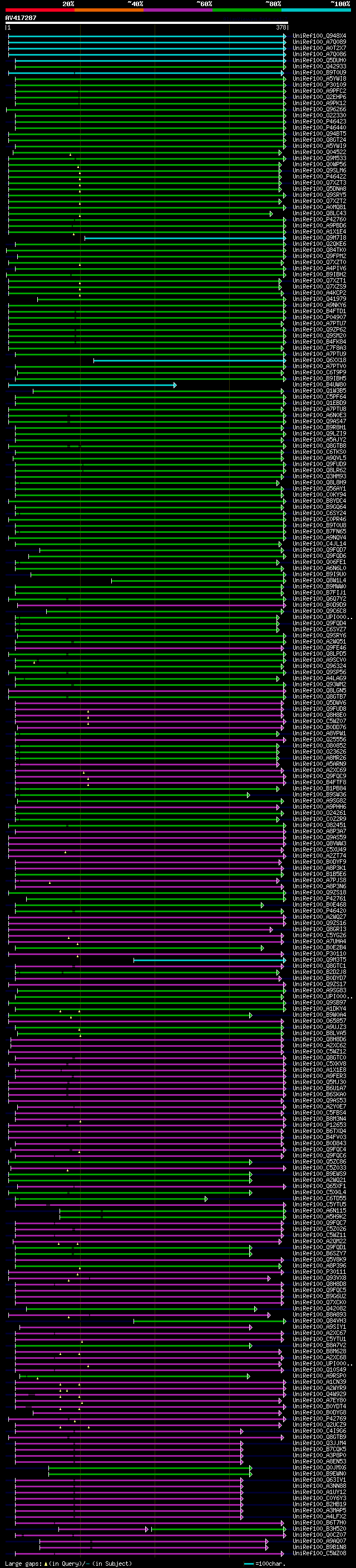Open hit UniRef100_Q42933

(x=319, y=66)
